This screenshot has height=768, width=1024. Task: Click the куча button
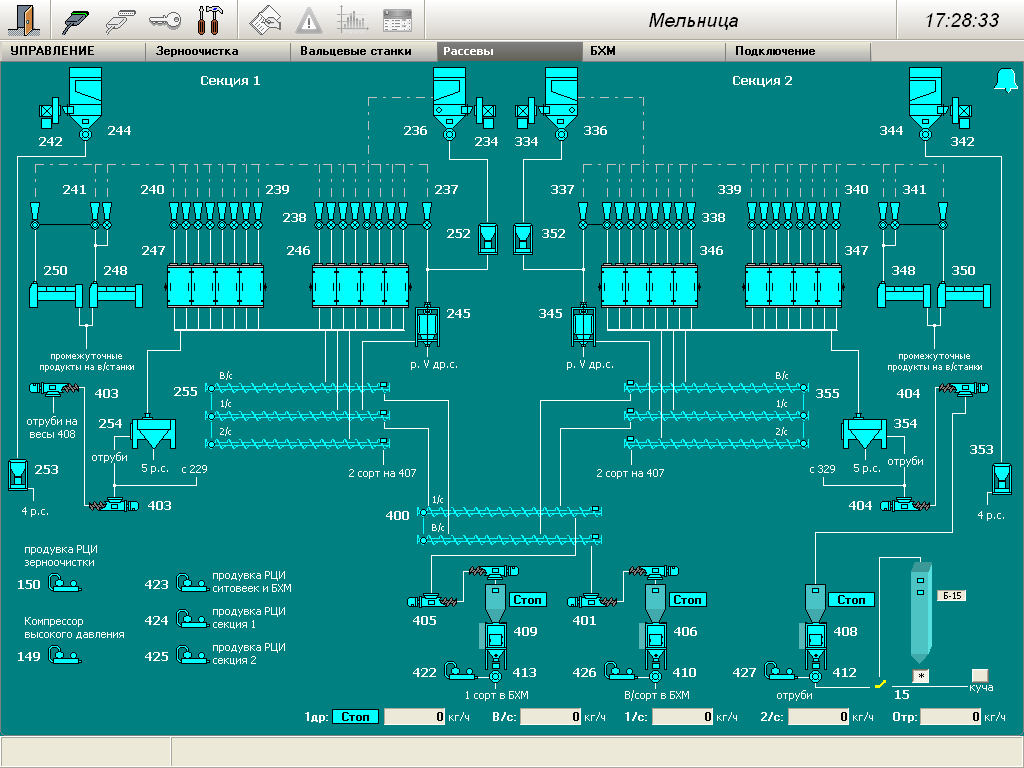[980, 675]
